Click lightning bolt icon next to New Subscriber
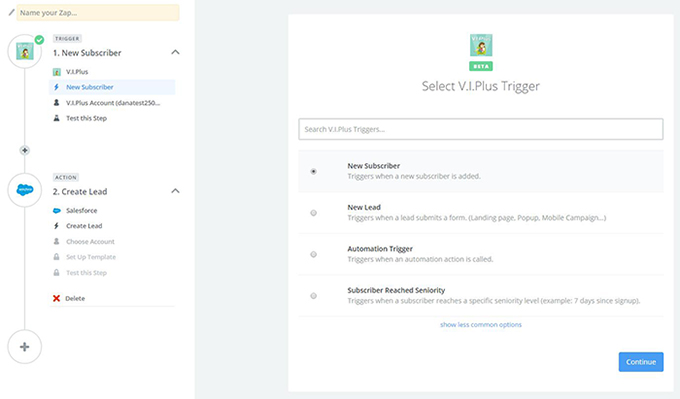Viewport: 680px width, 399px height. click(x=56, y=87)
